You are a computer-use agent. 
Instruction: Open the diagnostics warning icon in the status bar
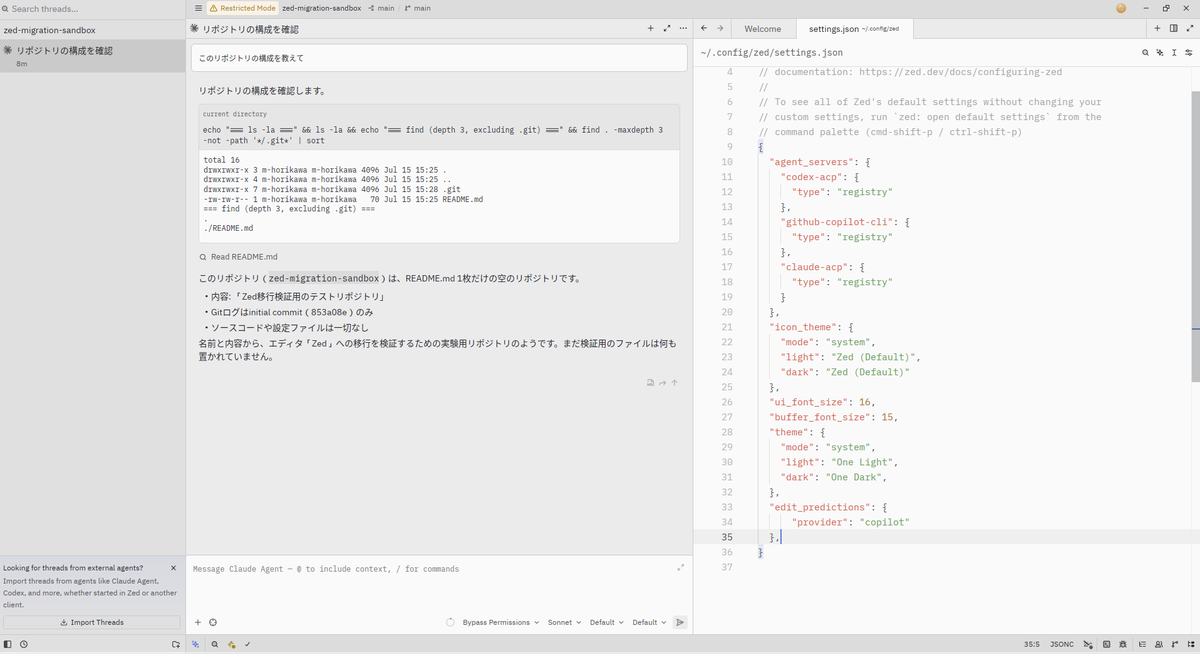point(231,645)
